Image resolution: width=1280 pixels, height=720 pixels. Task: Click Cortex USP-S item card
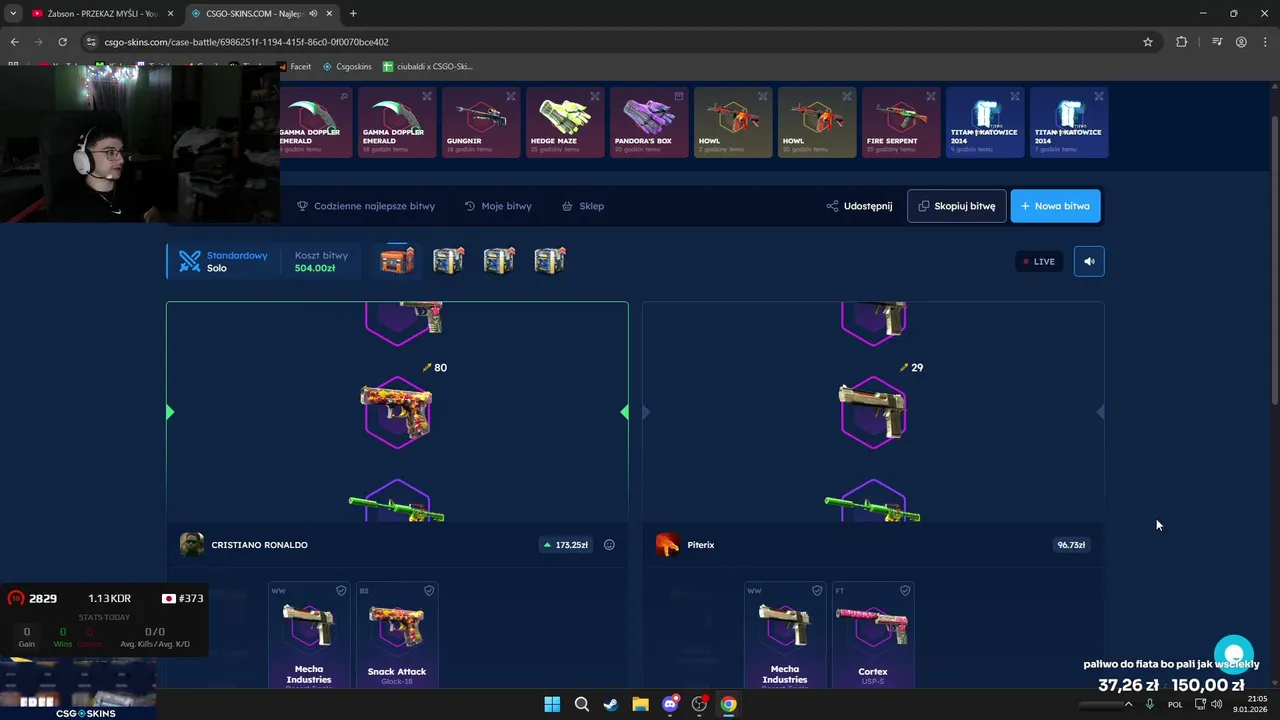click(873, 635)
